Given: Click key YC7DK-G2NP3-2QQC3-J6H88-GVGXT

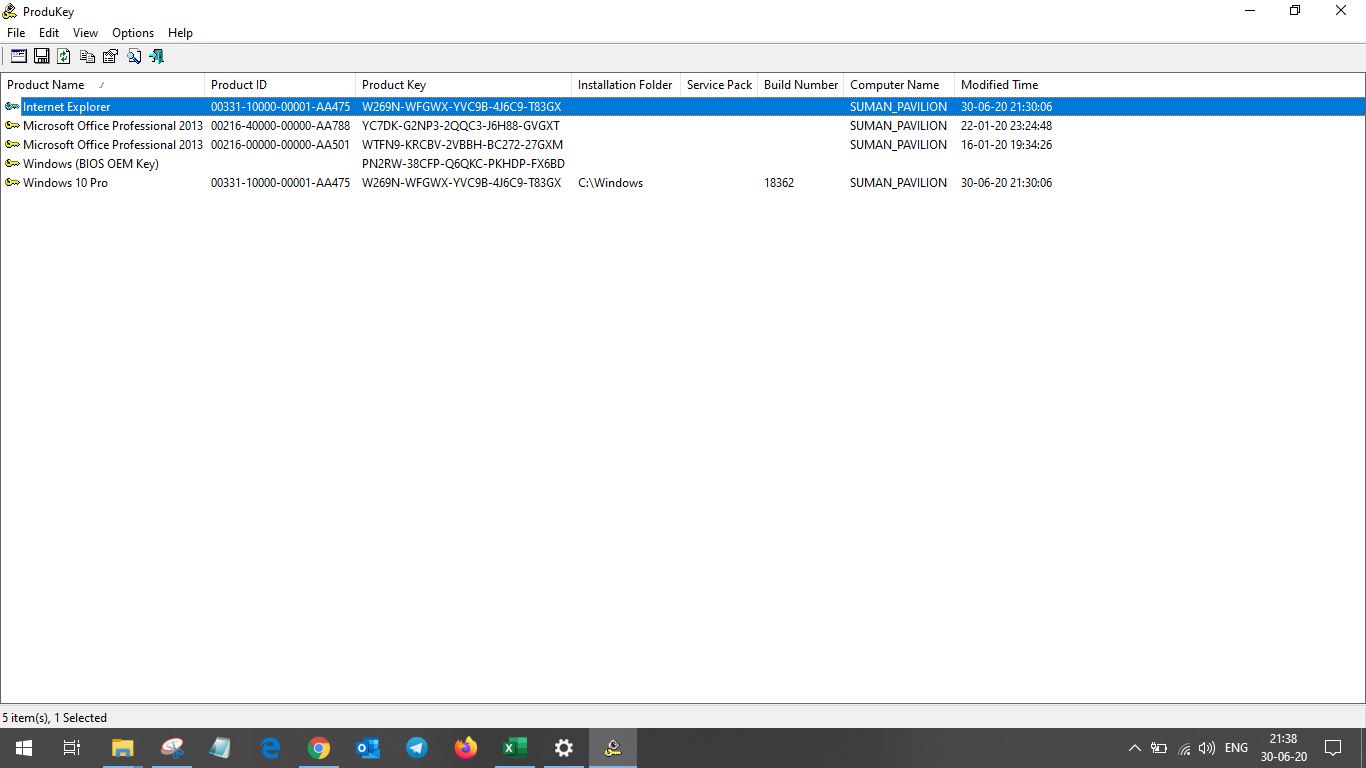Looking at the screenshot, I should click(461, 126).
